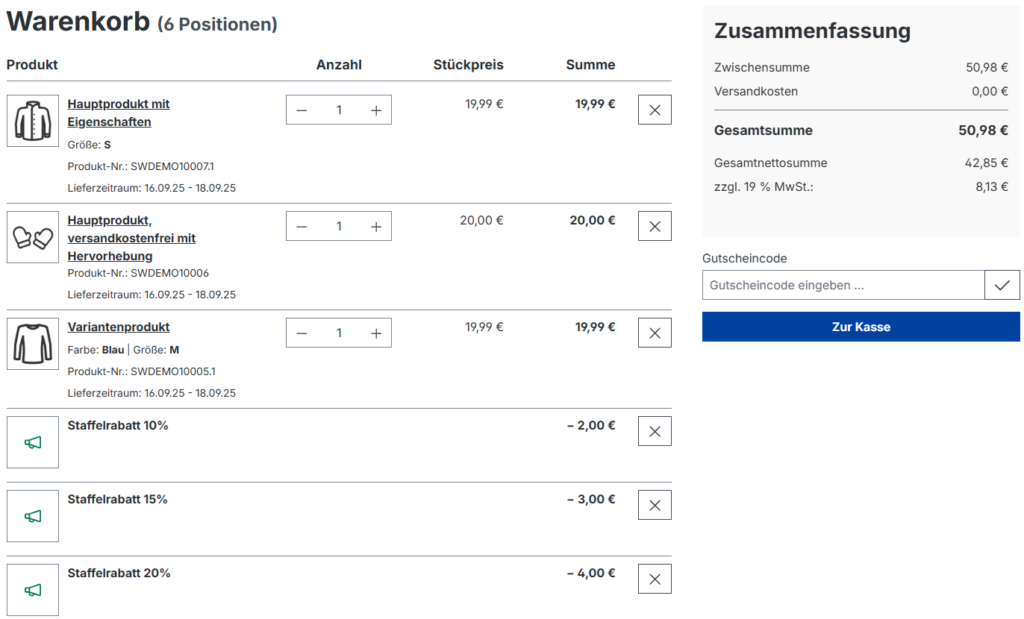Click the Gutscheincode input field

[x=843, y=285]
